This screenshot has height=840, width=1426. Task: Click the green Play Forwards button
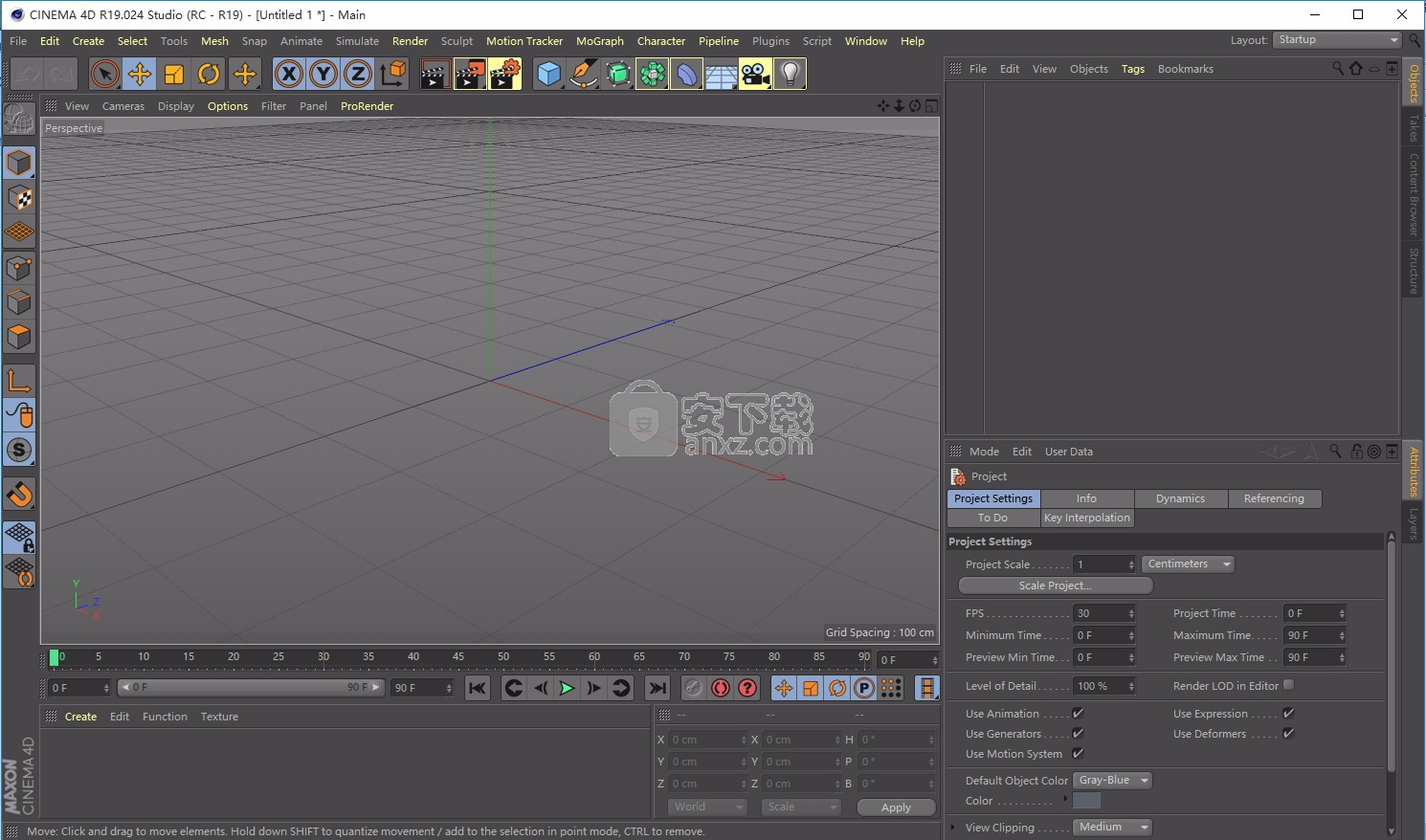pos(567,688)
